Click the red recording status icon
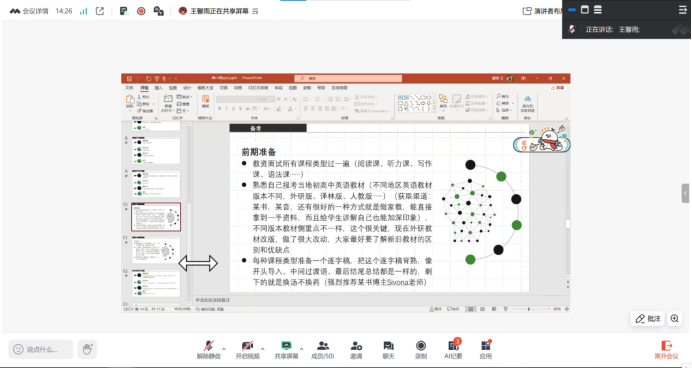This screenshot has width=692, height=368. (141, 11)
